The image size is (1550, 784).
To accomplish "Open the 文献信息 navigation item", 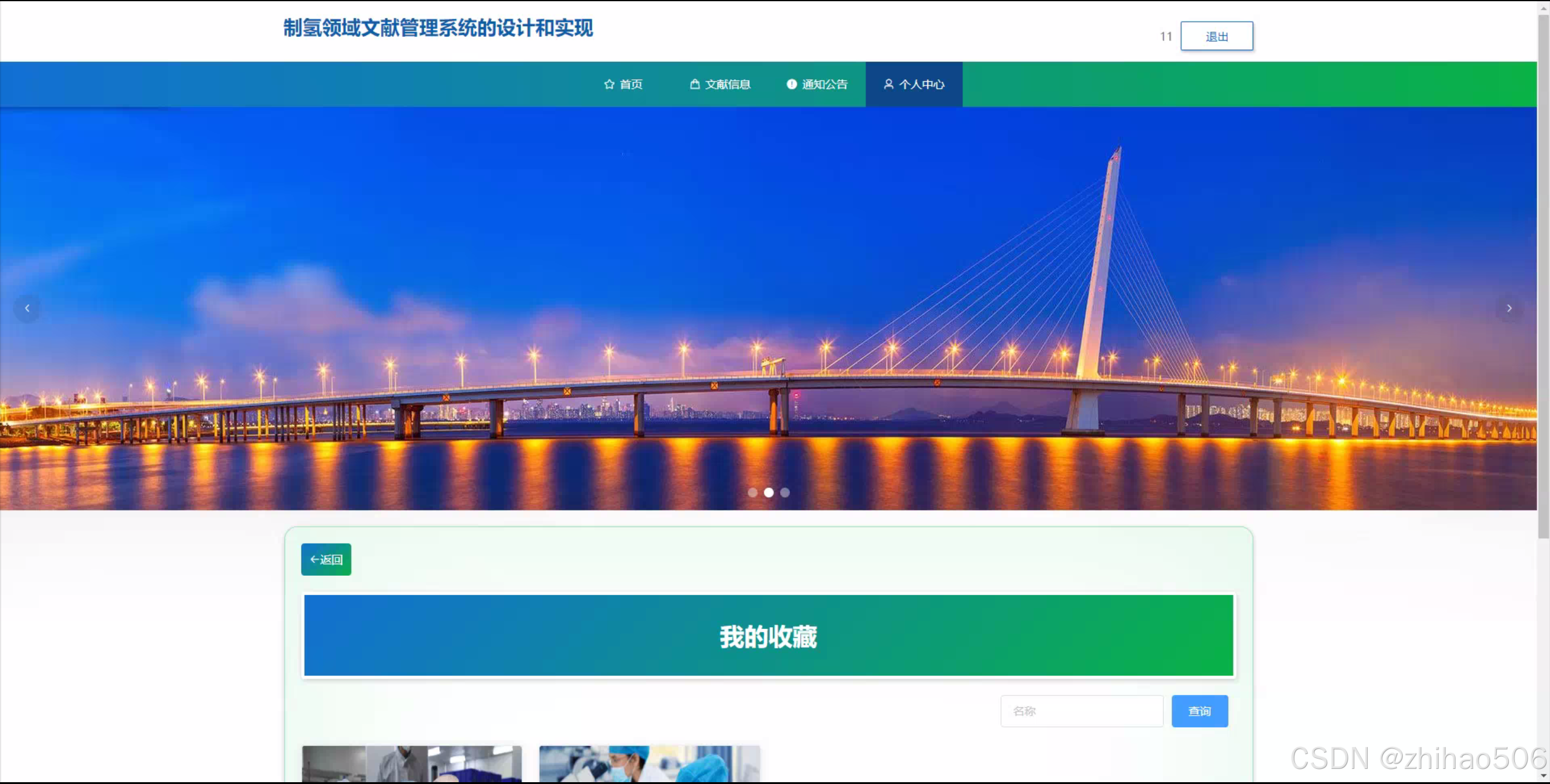I will click(727, 84).
